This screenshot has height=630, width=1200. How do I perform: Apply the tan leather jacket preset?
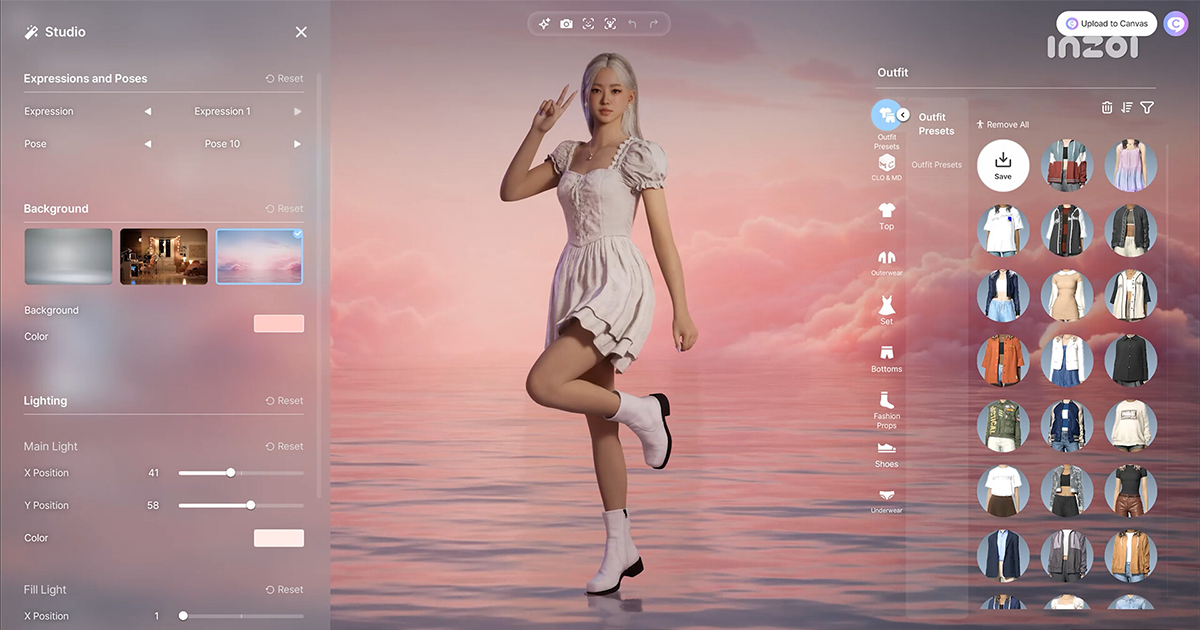1131,555
